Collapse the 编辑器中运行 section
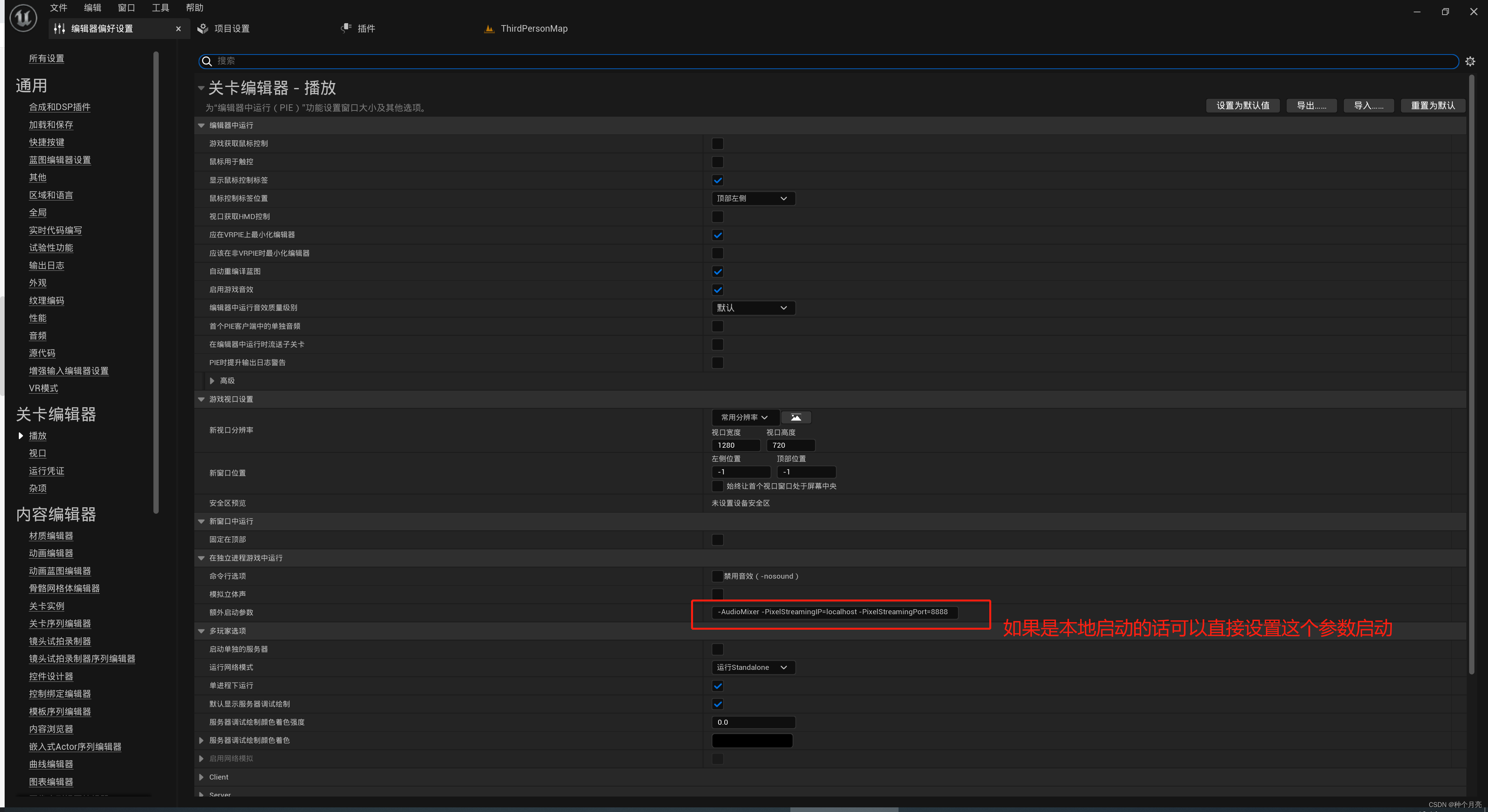 (x=201, y=125)
